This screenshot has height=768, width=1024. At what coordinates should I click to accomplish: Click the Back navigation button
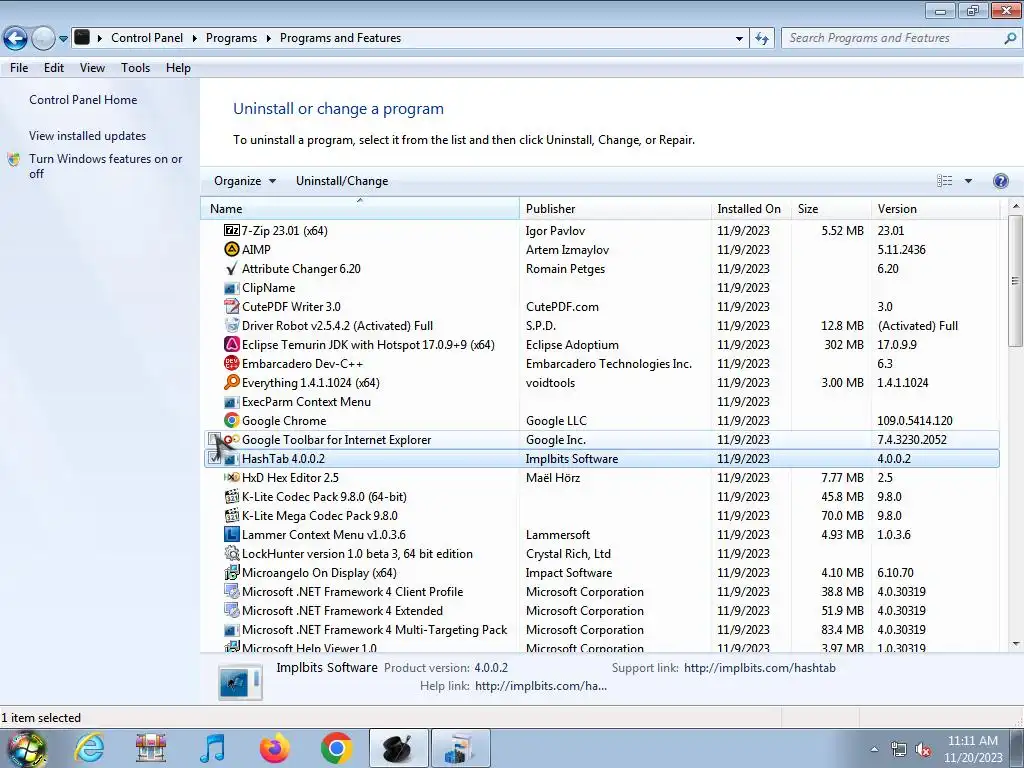16,39
